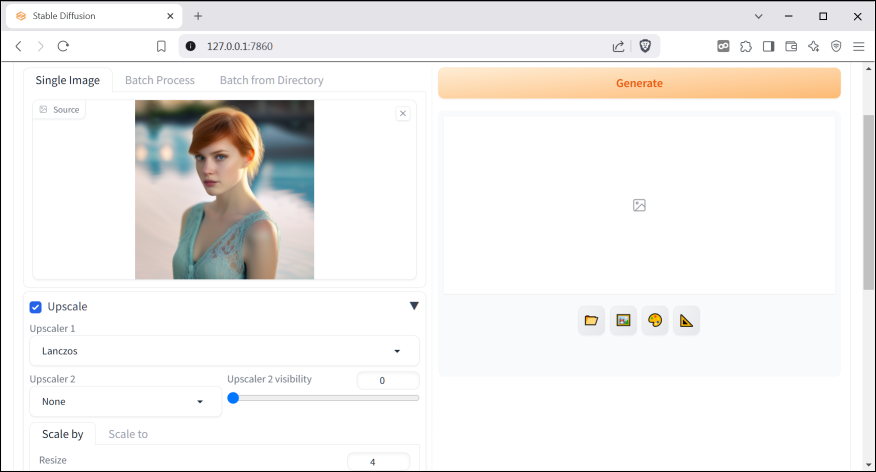
Task: Uncheck the Upscale checkbox
Action: tap(36, 307)
